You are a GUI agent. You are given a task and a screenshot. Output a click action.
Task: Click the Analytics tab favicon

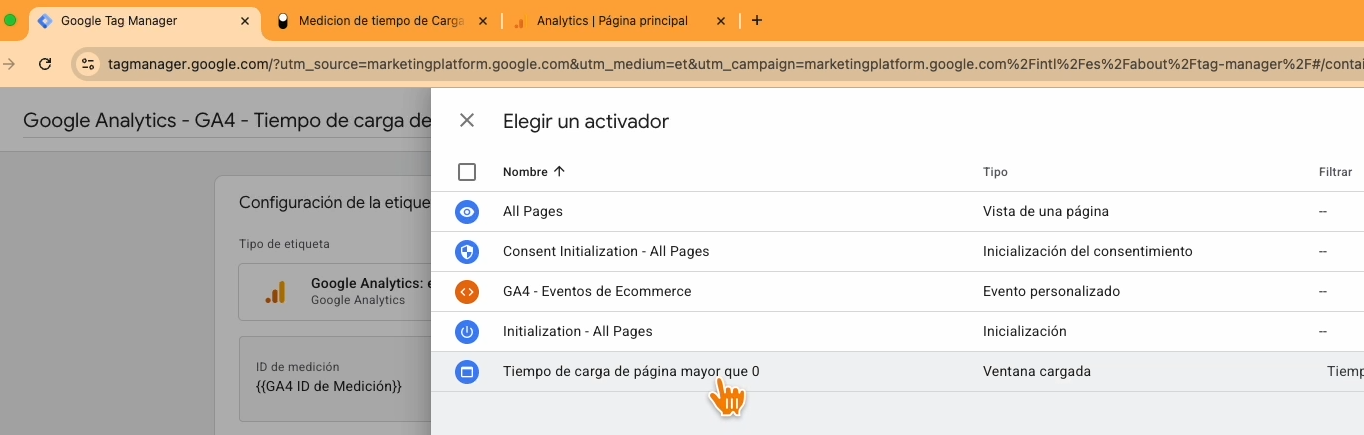pos(518,21)
